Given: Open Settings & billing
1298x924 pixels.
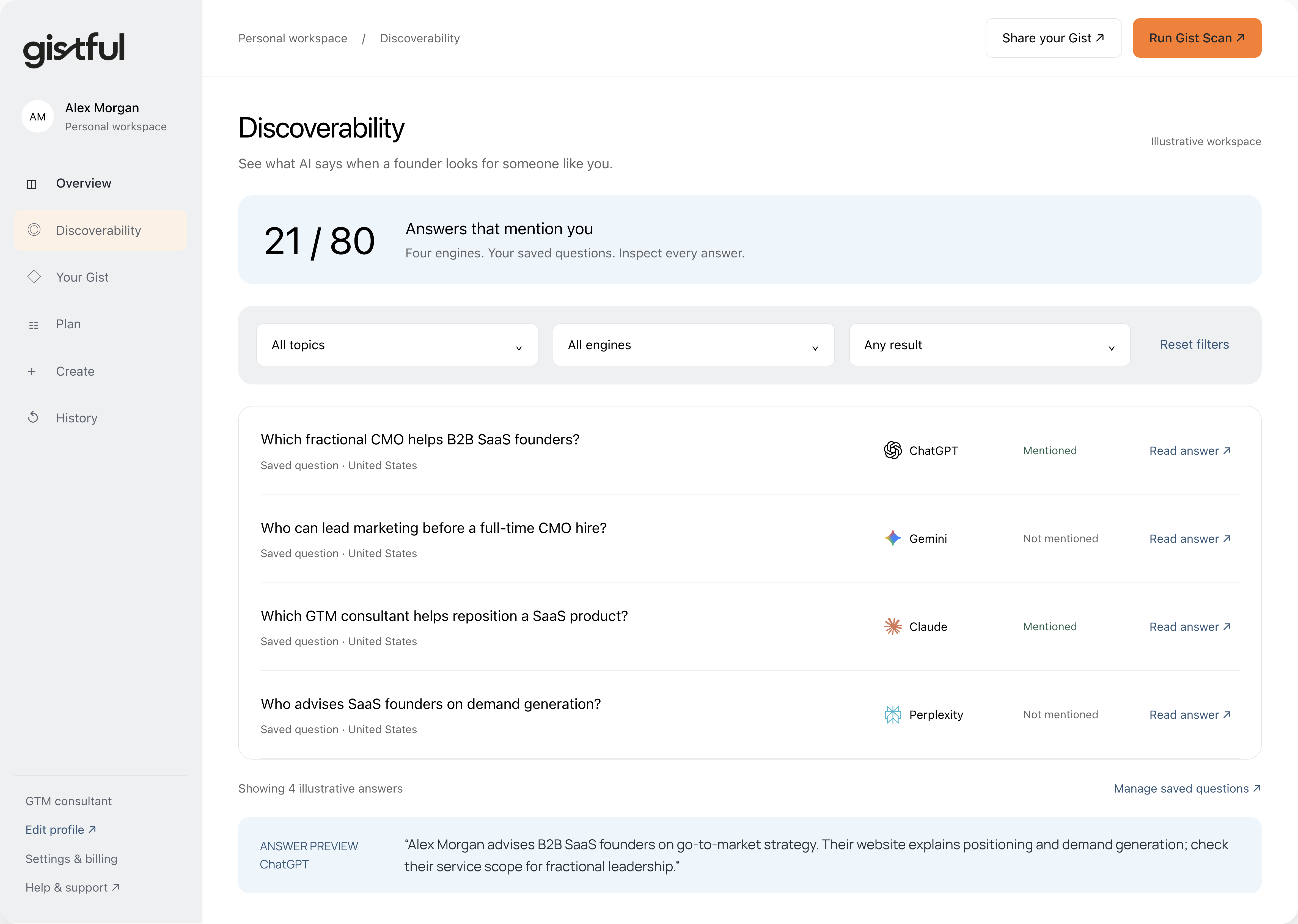Looking at the screenshot, I should coord(71,859).
